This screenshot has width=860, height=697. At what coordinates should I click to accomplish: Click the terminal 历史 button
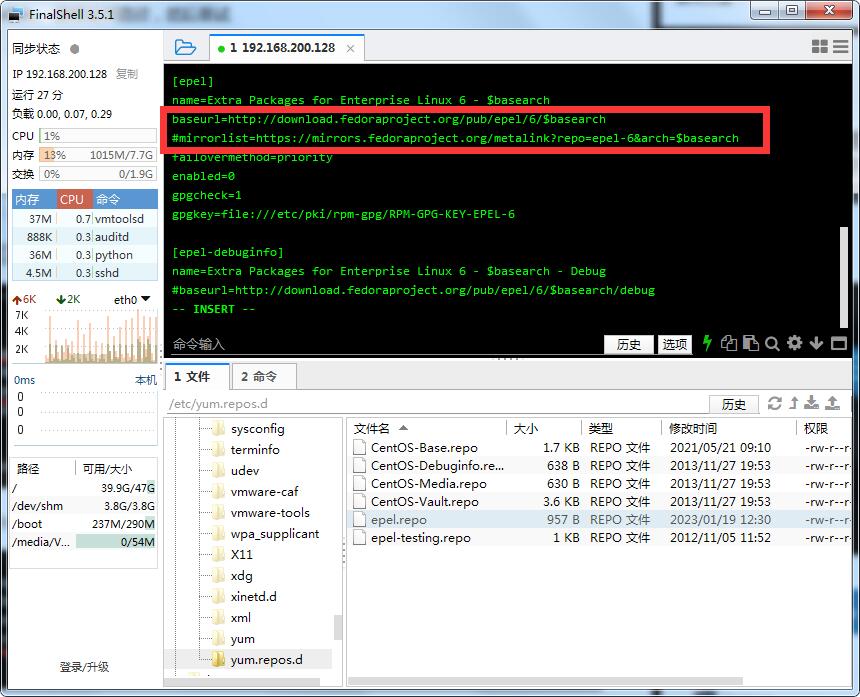(x=629, y=344)
